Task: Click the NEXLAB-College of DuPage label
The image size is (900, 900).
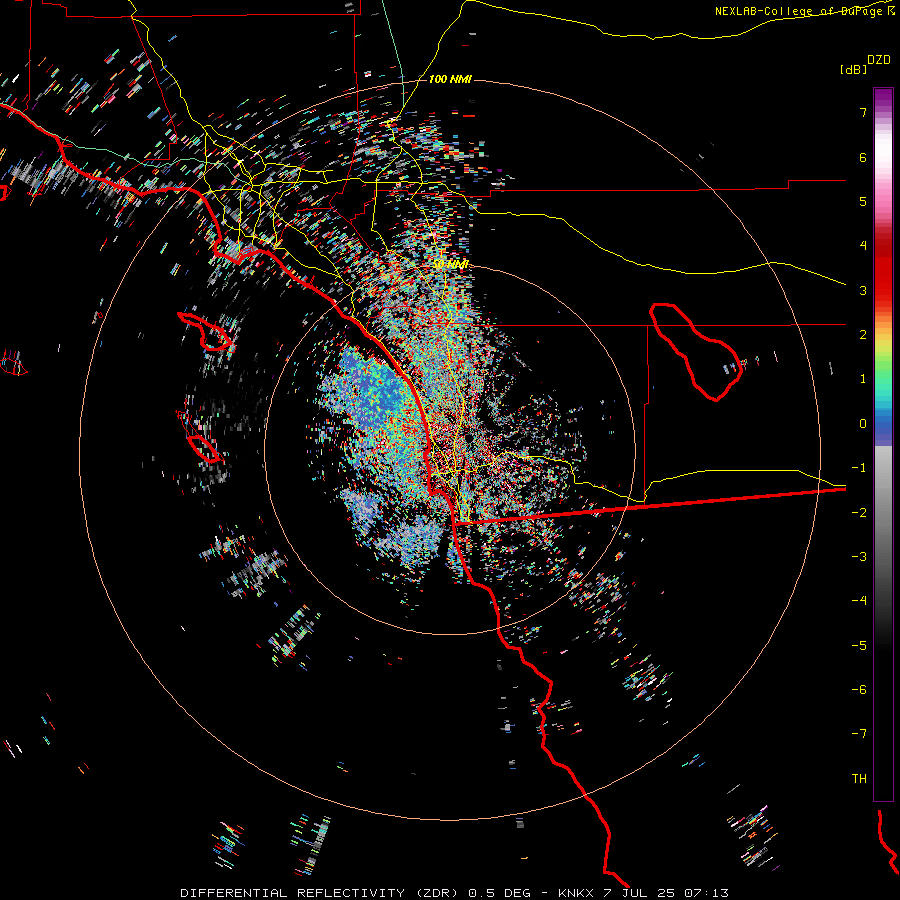Action: [804, 11]
